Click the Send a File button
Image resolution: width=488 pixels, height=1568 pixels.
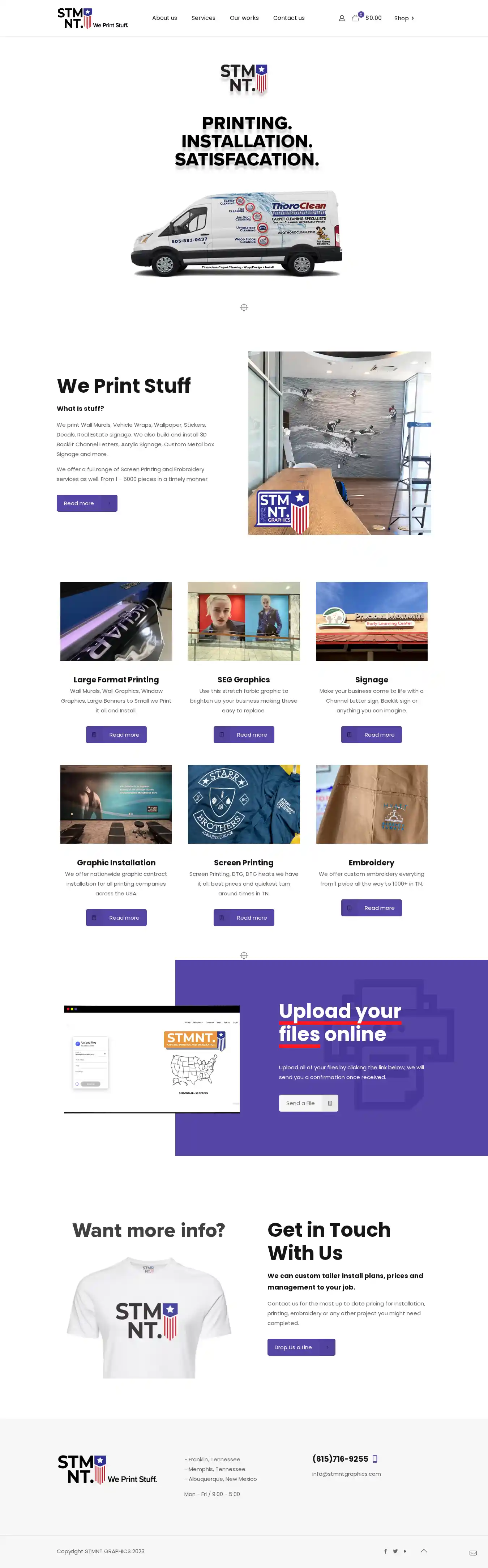[308, 1103]
